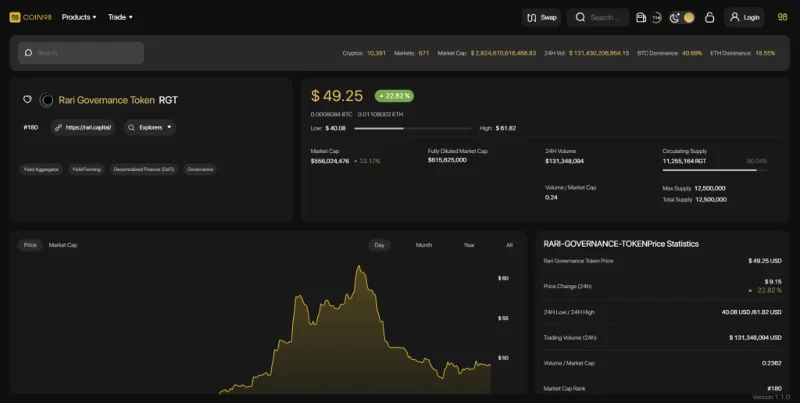Click the $ 49.25 price value
800x403 pixels.
pyautogui.click(x=337, y=96)
